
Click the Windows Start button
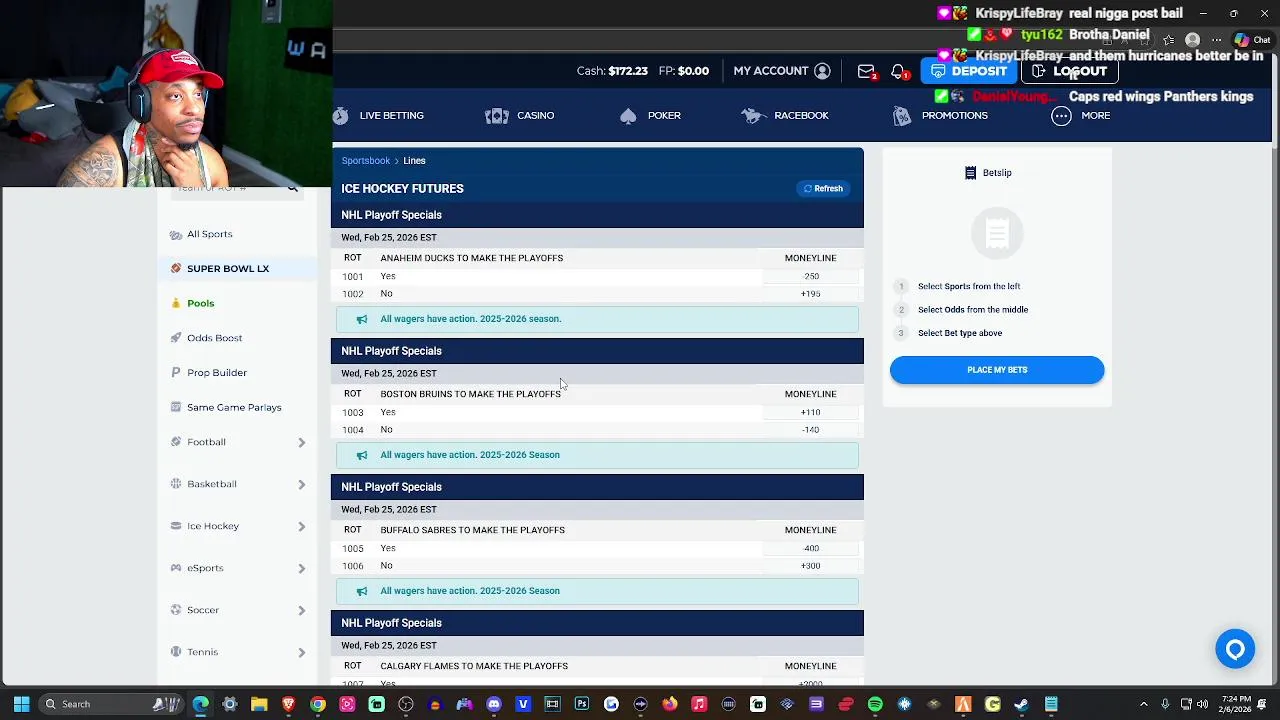click(x=21, y=704)
